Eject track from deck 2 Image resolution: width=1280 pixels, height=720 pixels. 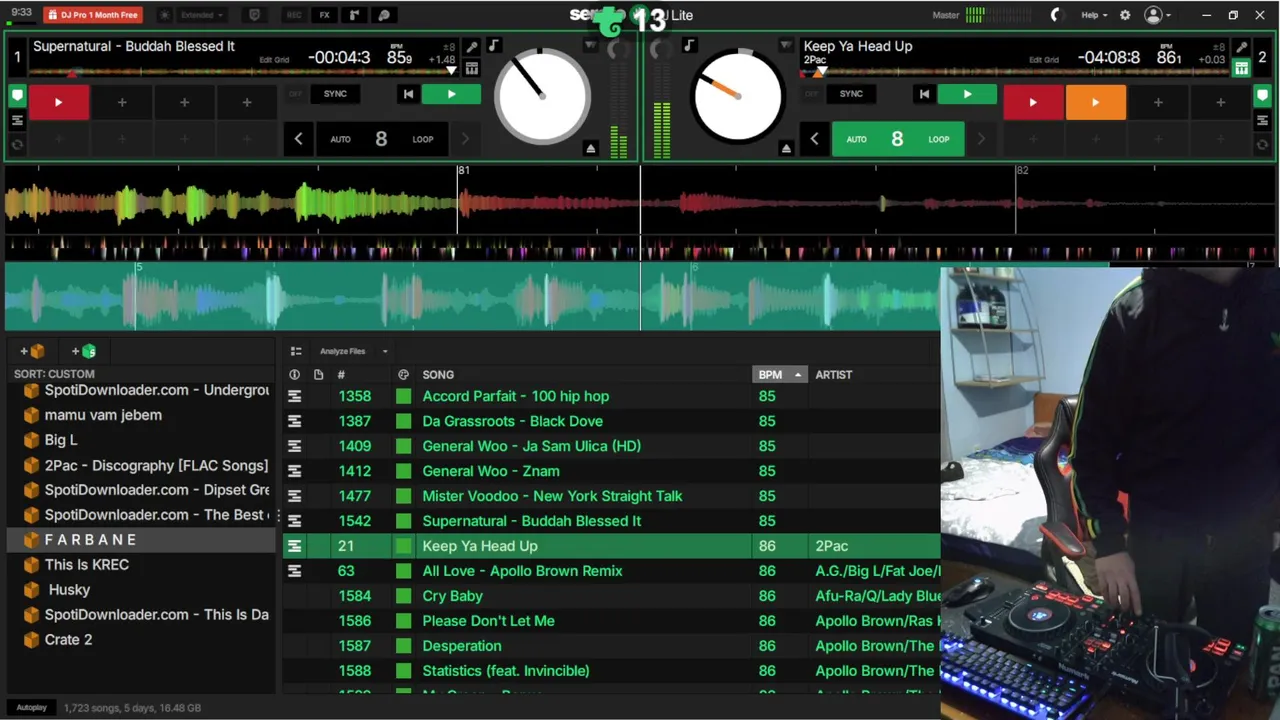pyautogui.click(x=786, y=148)
